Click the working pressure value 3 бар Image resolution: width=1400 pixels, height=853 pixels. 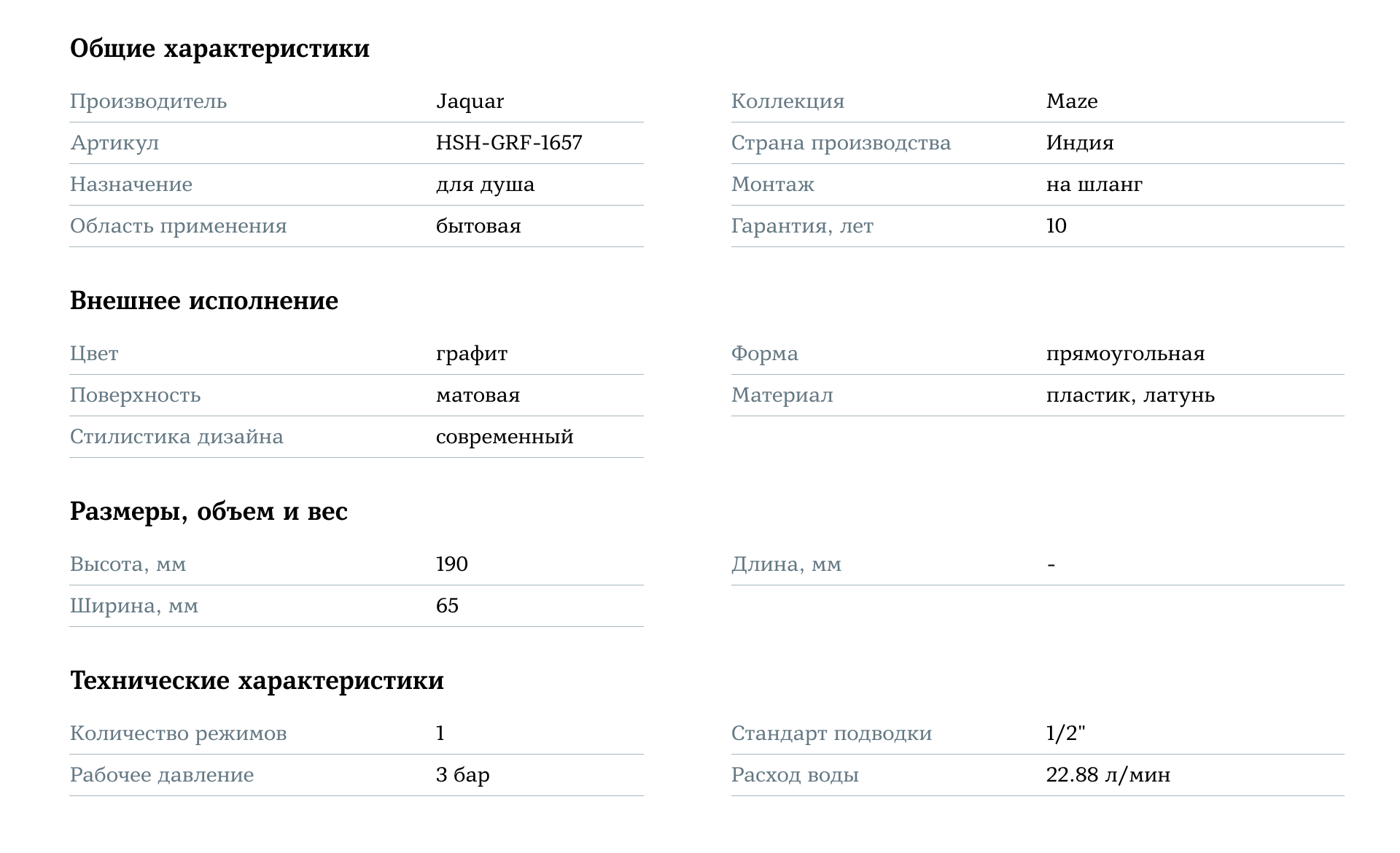[x=462, y=775]
